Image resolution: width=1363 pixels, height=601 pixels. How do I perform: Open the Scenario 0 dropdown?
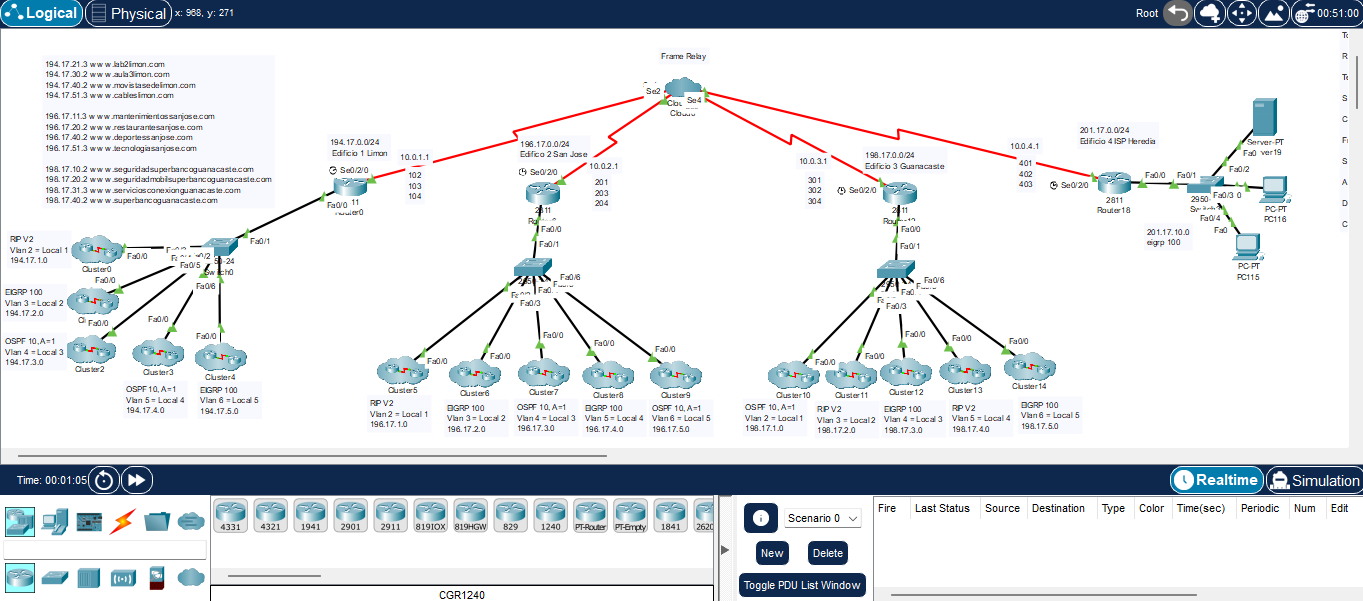pyautogui.click(x=823, y=518)
